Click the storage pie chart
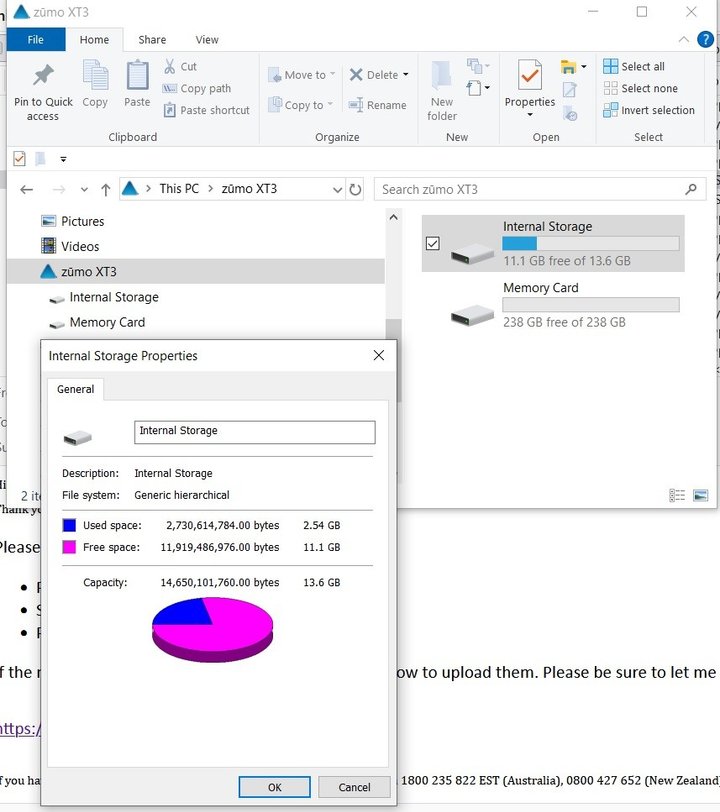 212,630
